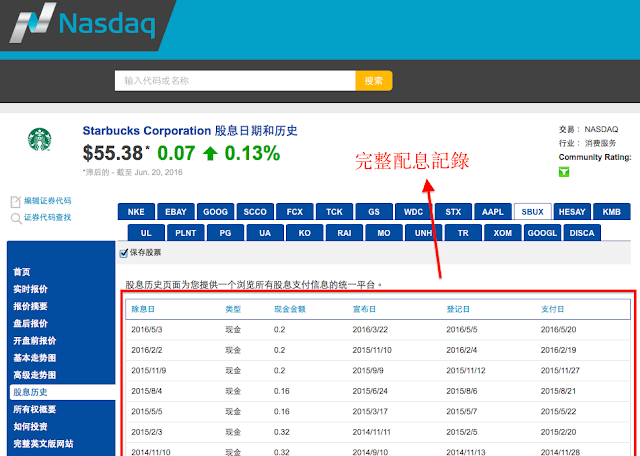Image resolution: width=640 pixels, height=456 pixels.
Task: Select the WDC ticker tab
Action: click(x=413, y=211)
